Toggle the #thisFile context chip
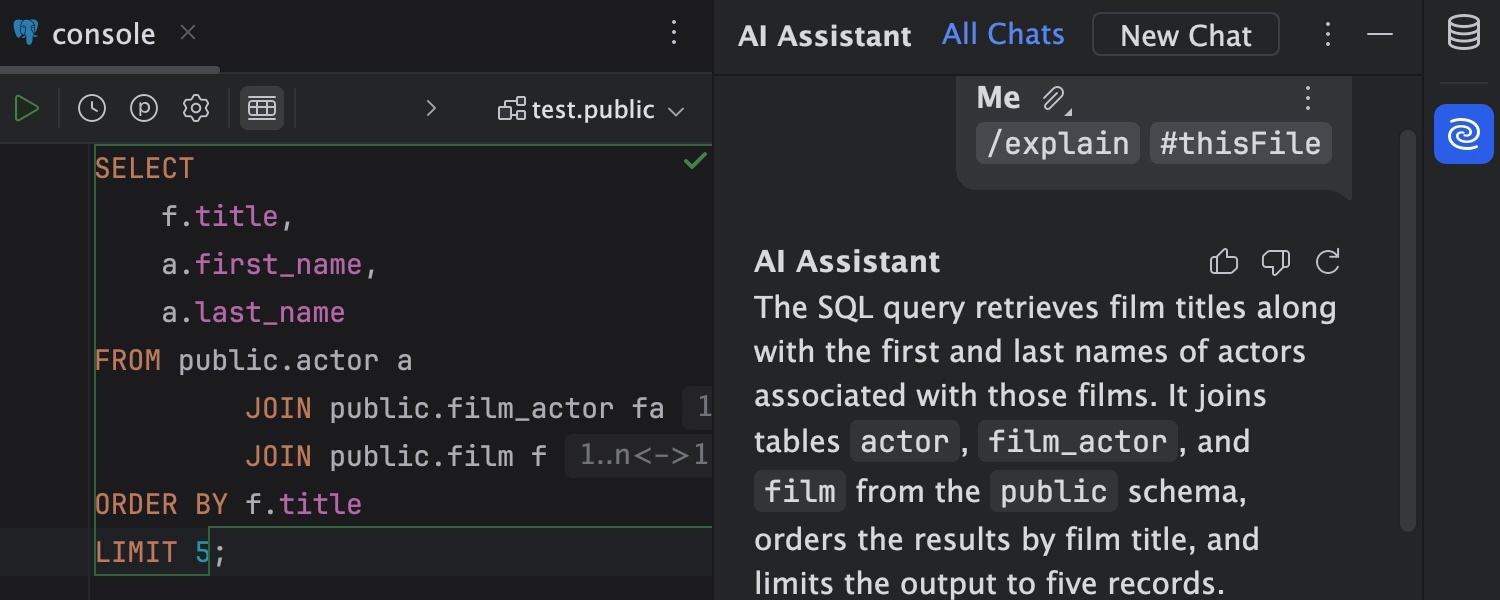The image size is (1500, 600). pos(1240,142)
